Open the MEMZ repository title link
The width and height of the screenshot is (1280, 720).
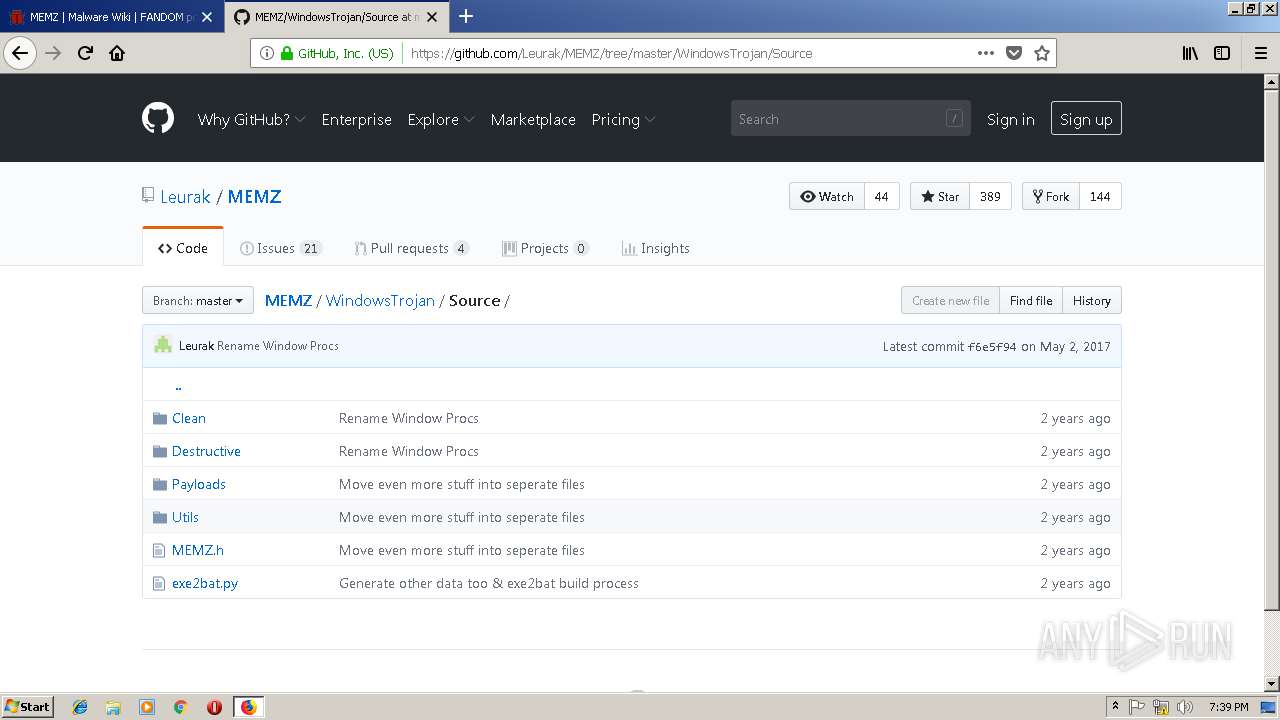click(x=254, y=196)
